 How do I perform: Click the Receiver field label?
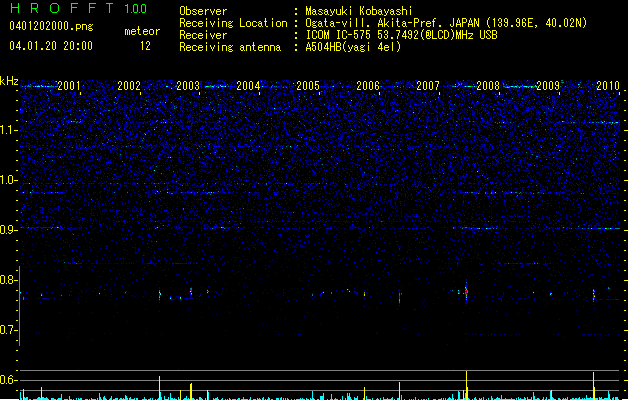tap(203, 35)
